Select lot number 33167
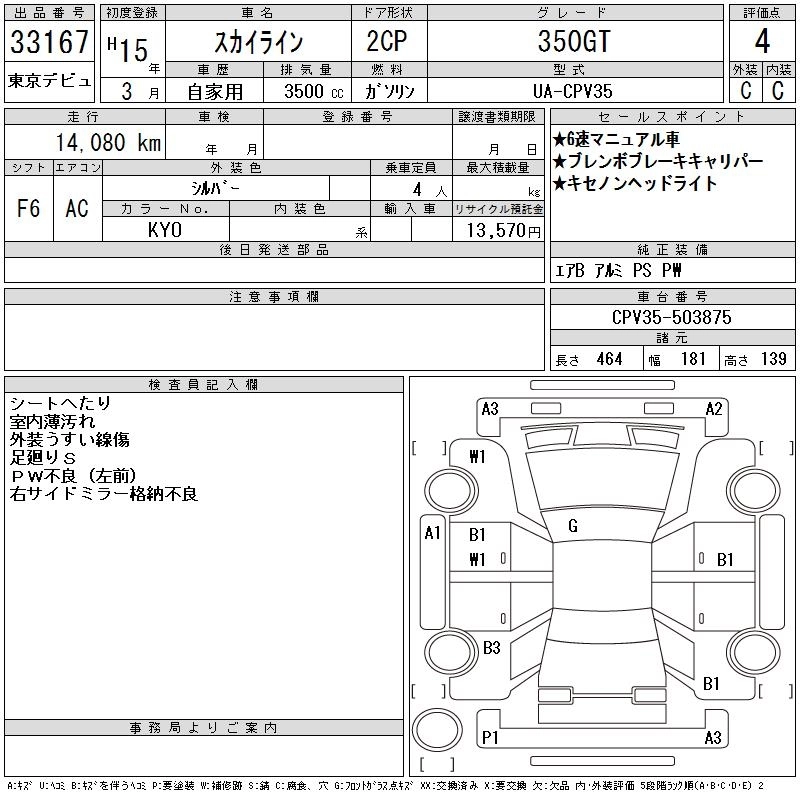 point(49,41)
